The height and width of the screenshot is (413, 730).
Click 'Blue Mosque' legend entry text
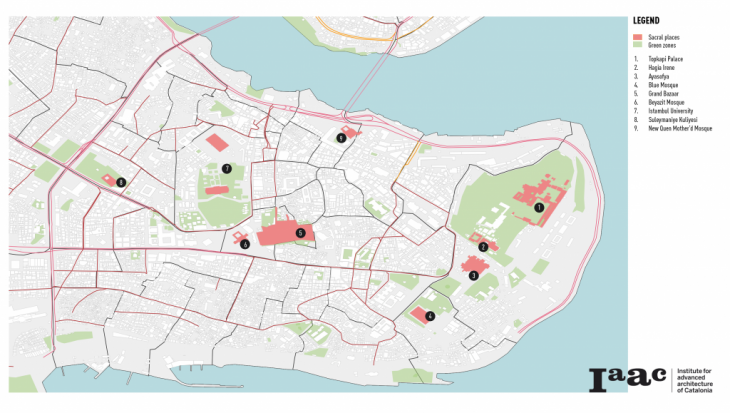(x=664, y=84)
